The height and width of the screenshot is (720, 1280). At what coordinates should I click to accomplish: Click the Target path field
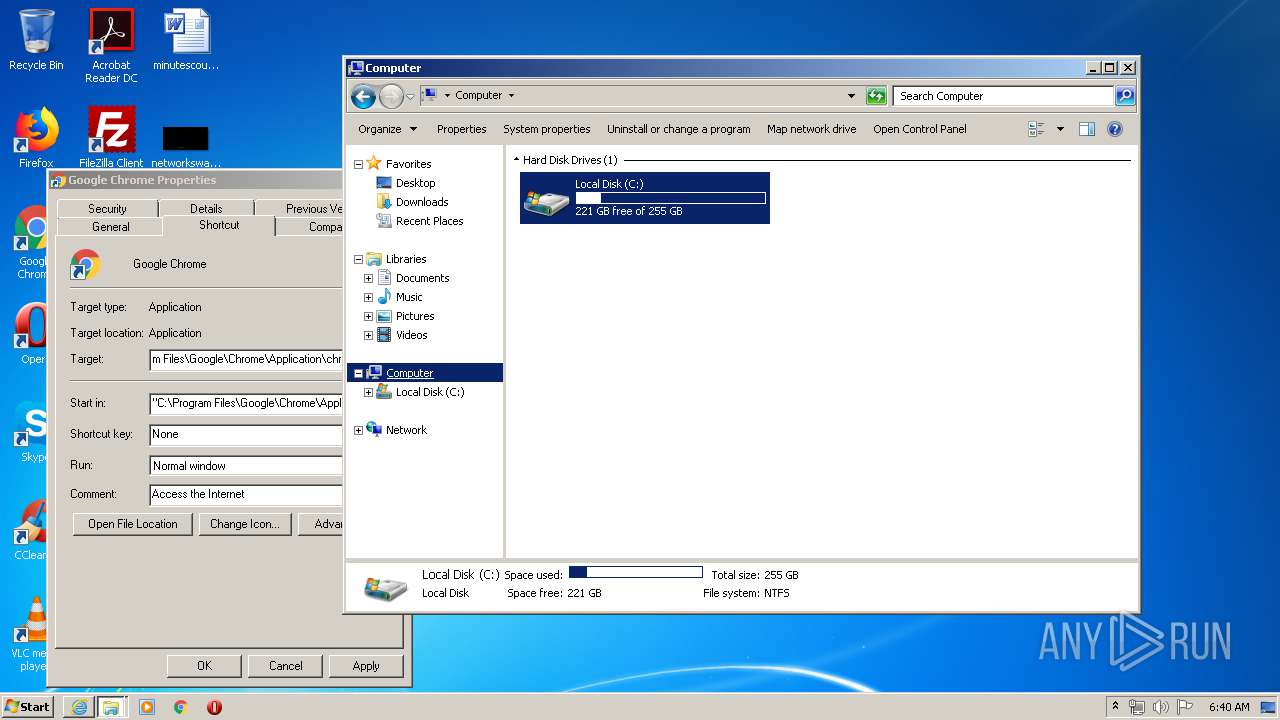(x=246, y=359)
